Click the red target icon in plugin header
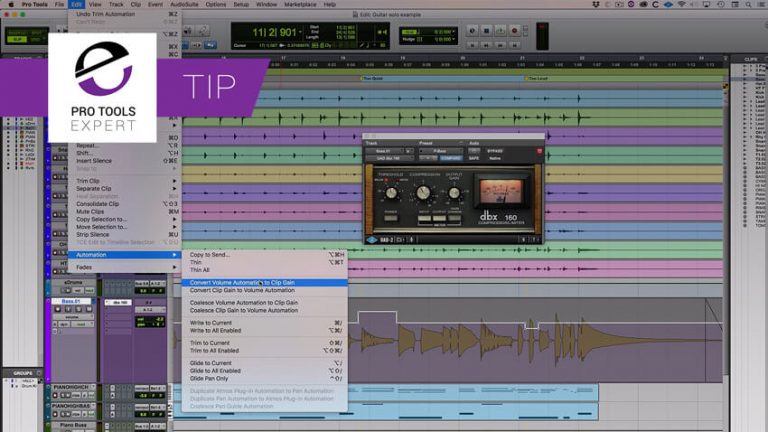This screenshot has height=432, width=768. click(539, 151)
